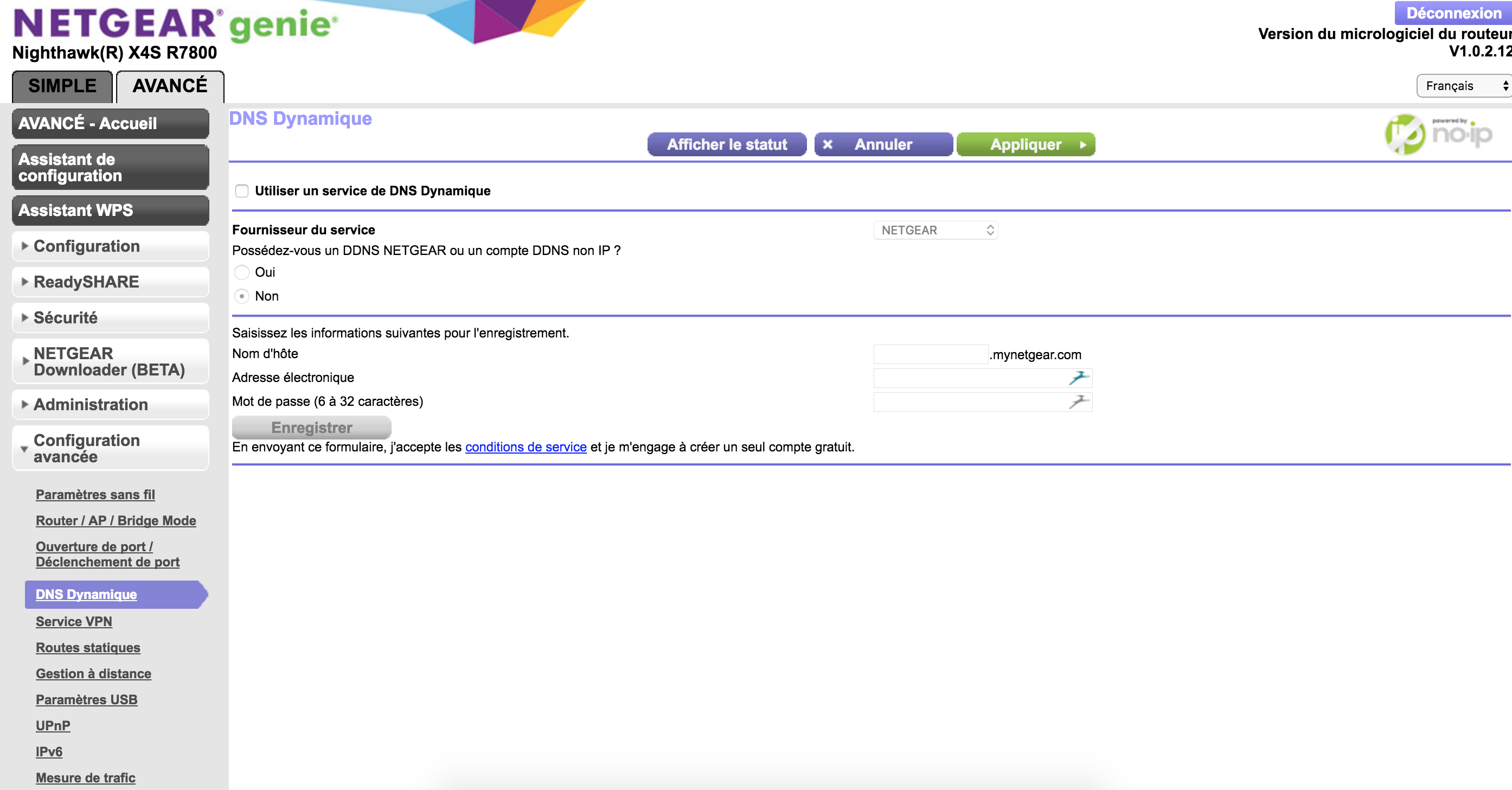Click the autofill key icon in email field
The width and height of the screenshot is (1512, 790).
[x=1078, y=378]
